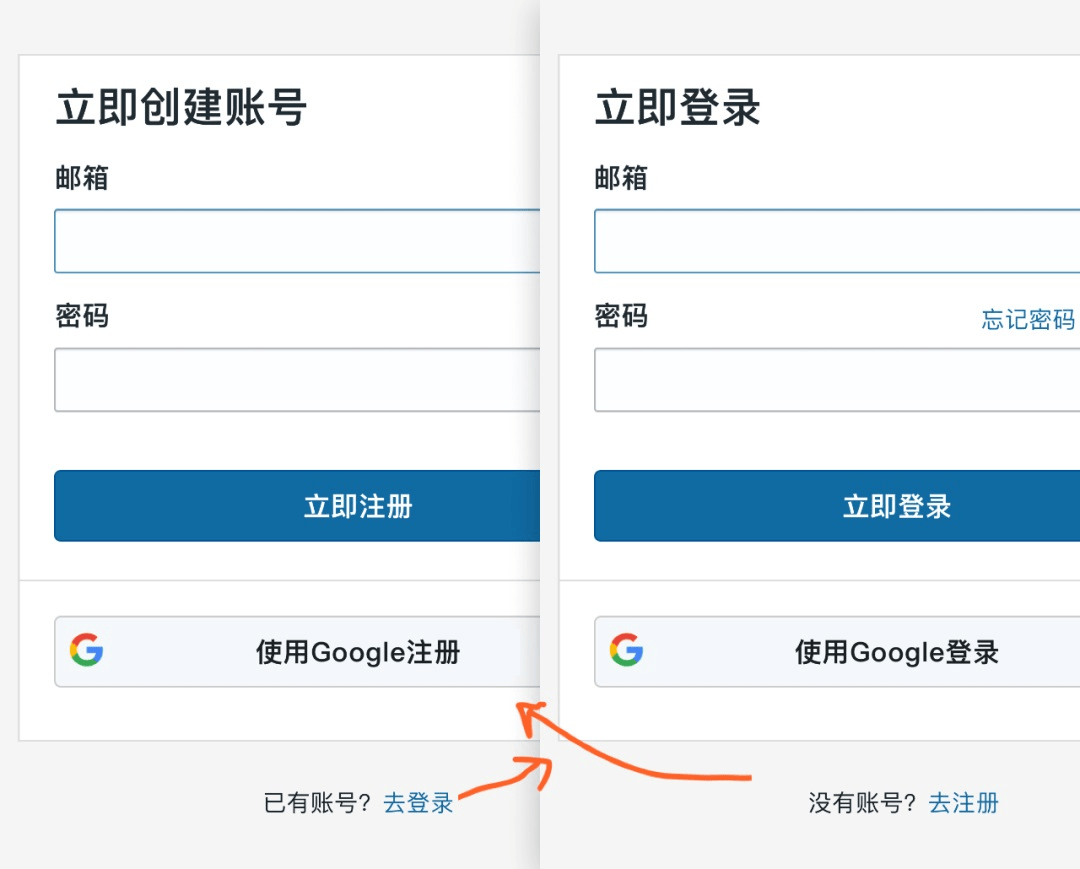Focus the 密码 input in the login form
The image size is (1080, 869).
click(836, 380)
